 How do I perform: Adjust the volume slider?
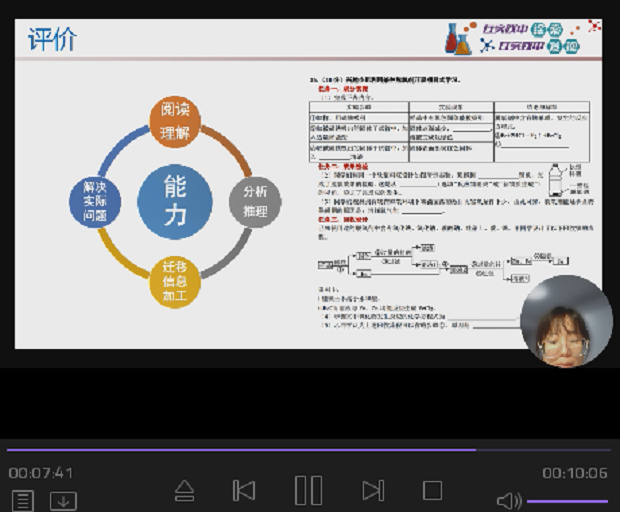[566, 501]
